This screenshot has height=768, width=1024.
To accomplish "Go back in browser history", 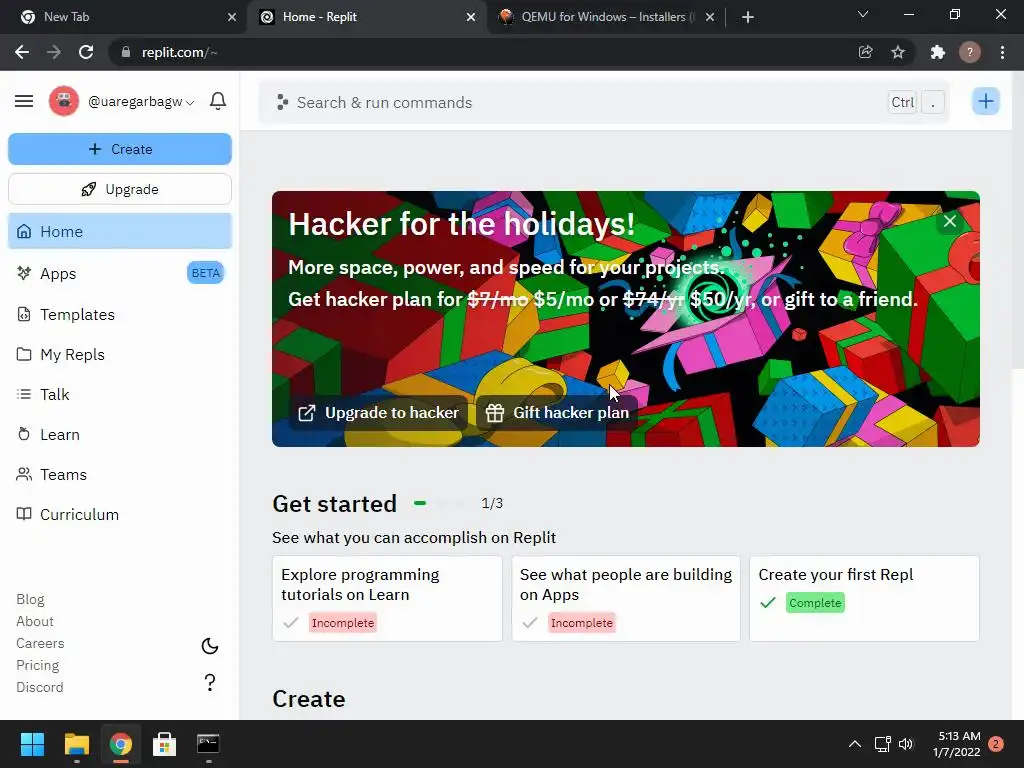I will coord(22,52).
